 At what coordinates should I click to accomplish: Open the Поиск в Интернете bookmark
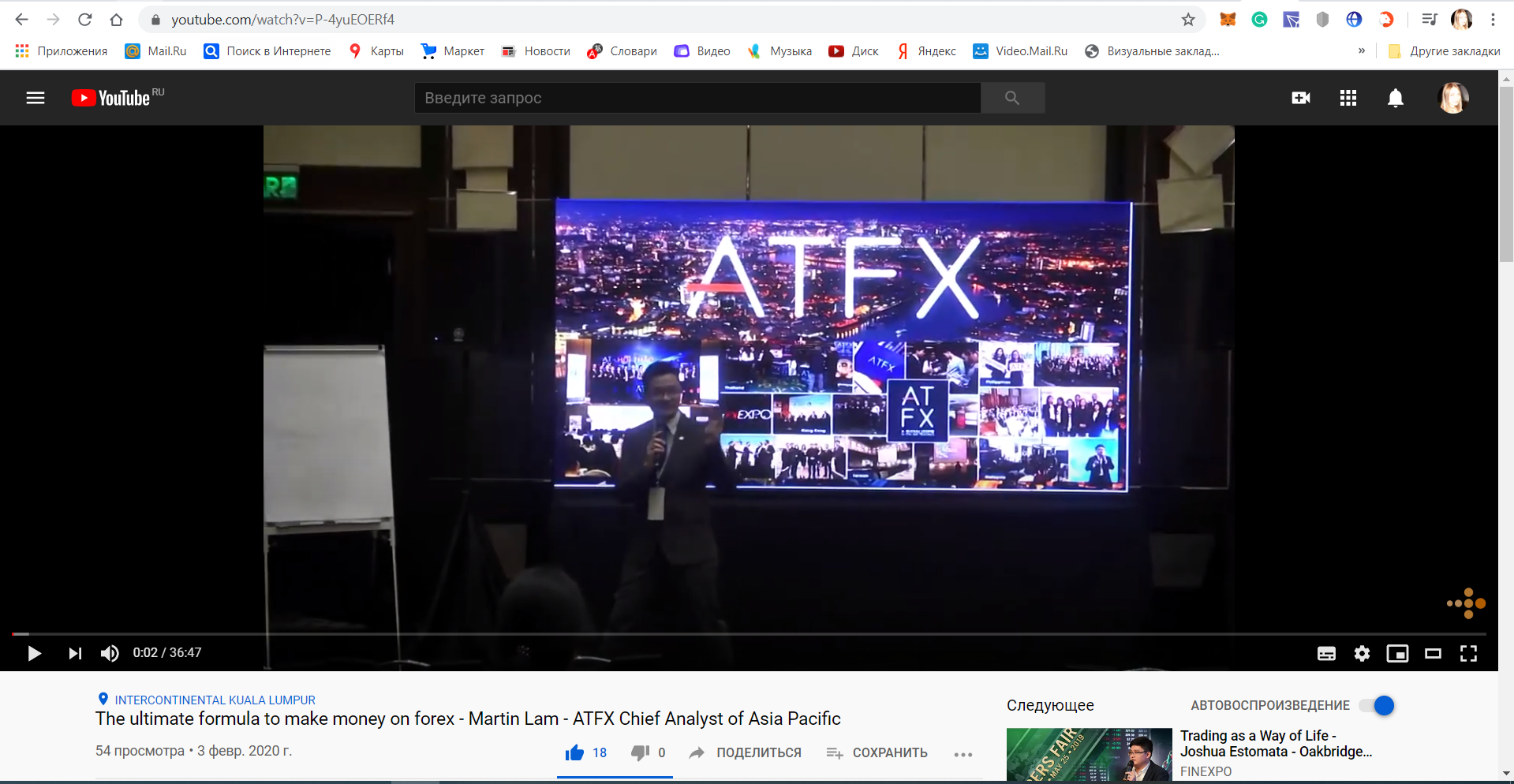pyautogui.click(x=267, y=51)
